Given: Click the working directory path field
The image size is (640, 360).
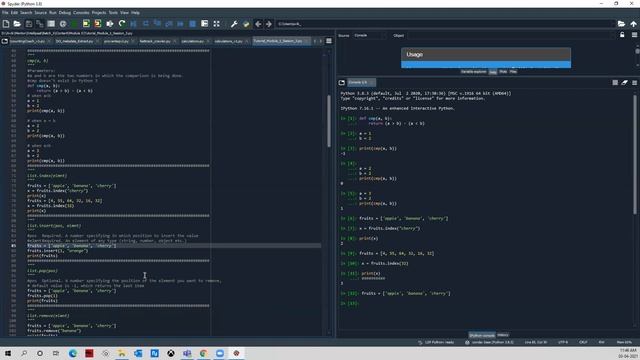Looking at the screenshot, I should (x=445, y=24).
